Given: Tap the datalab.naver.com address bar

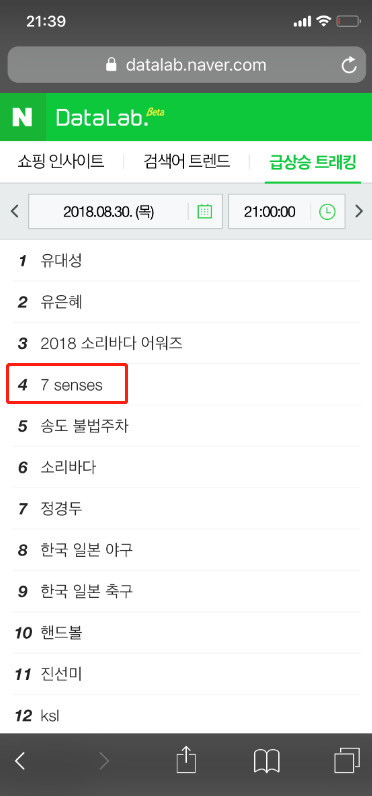Looking at the screenshot, I should 186,64.
